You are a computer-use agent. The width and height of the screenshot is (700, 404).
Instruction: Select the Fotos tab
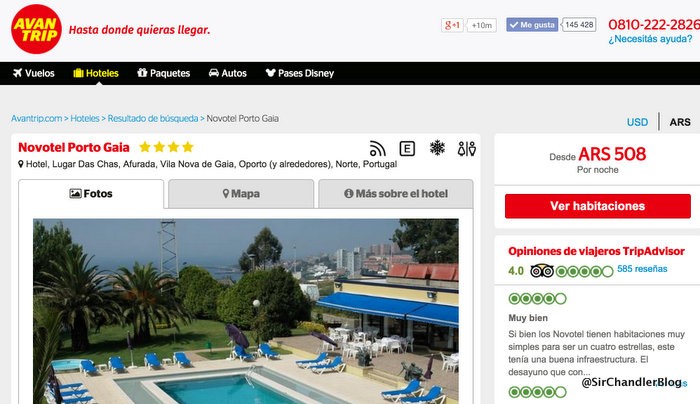(x=91, y=194)
